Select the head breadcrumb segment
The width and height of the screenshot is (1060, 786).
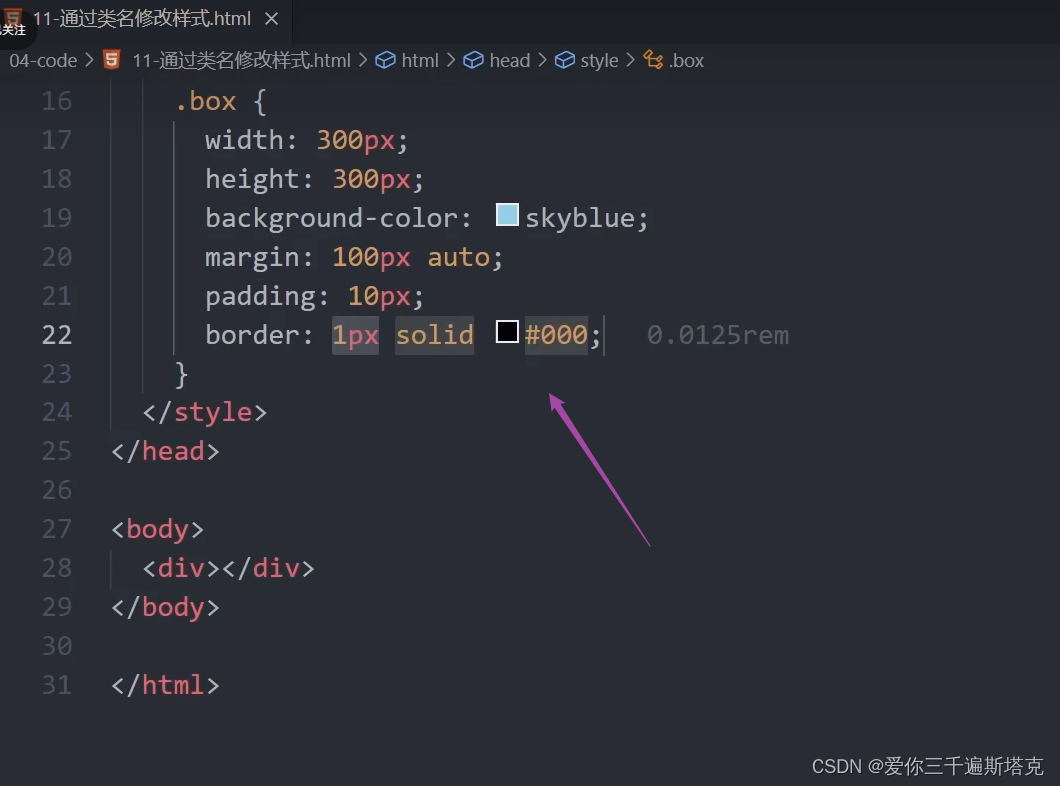click(510, 61)
